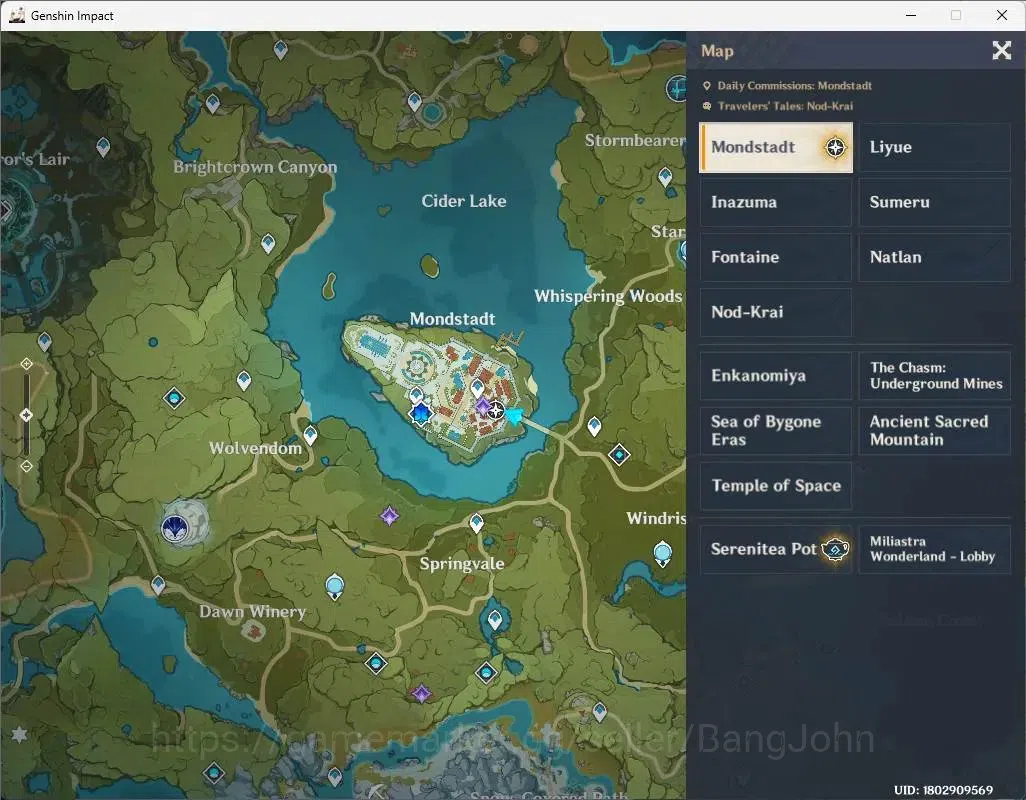Click the Dawn Winery map label
The width and height of the screenshot is (1026, 800).
(x=253, y=612)
